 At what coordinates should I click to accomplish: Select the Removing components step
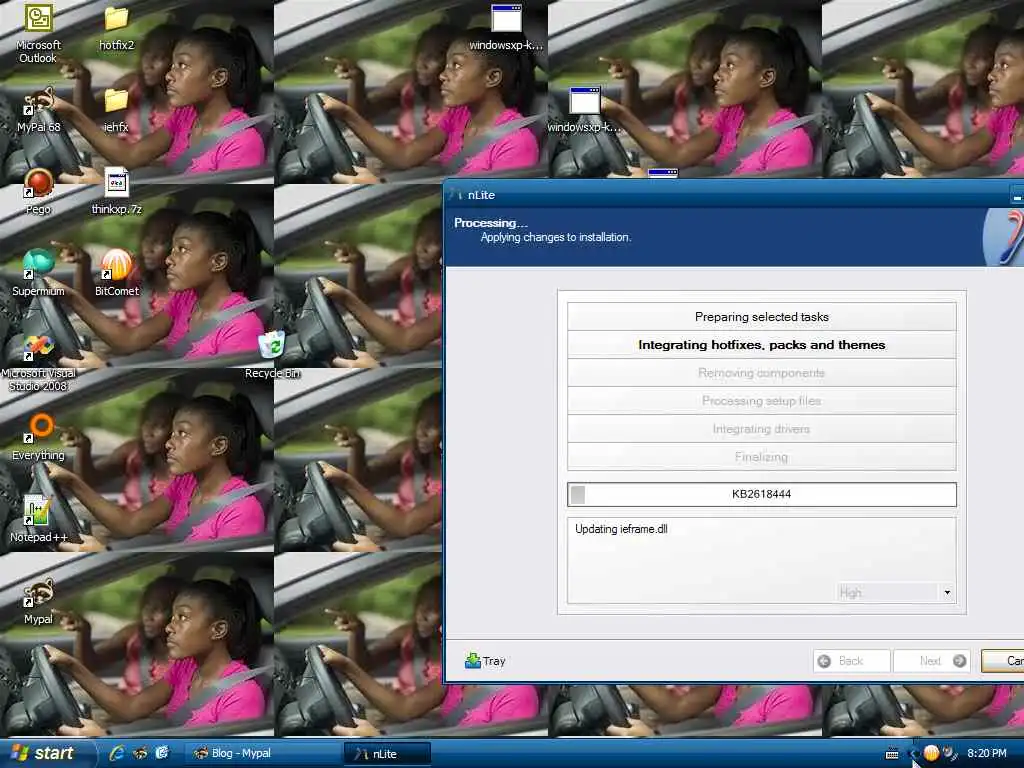pyautogui.click(x=761, y=373)
